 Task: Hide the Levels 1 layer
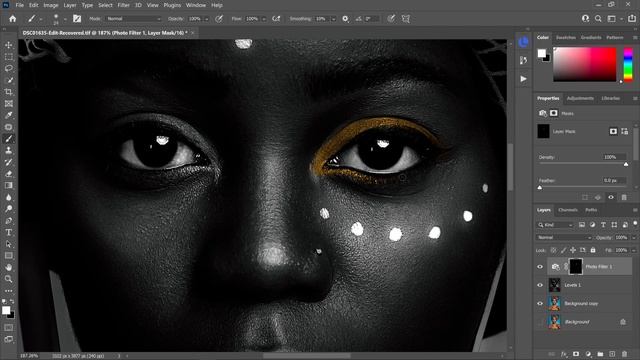click(540, 285)
